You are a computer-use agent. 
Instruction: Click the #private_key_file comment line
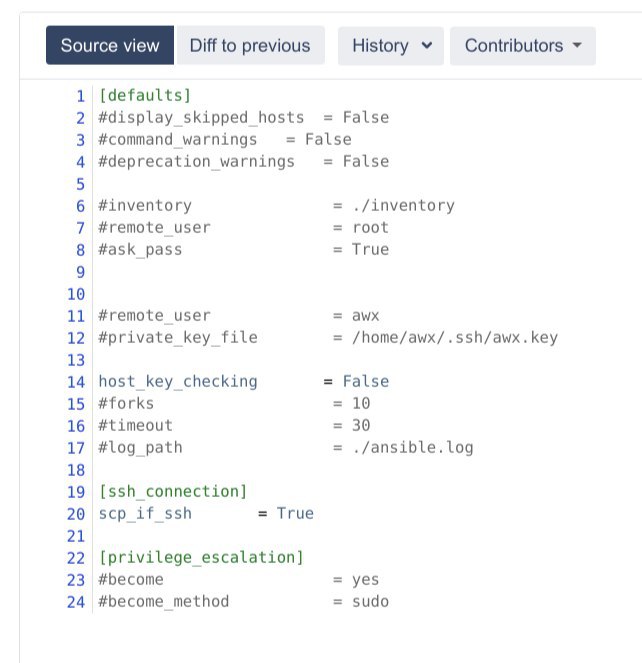pyautogui.click(x=328, y=337)
